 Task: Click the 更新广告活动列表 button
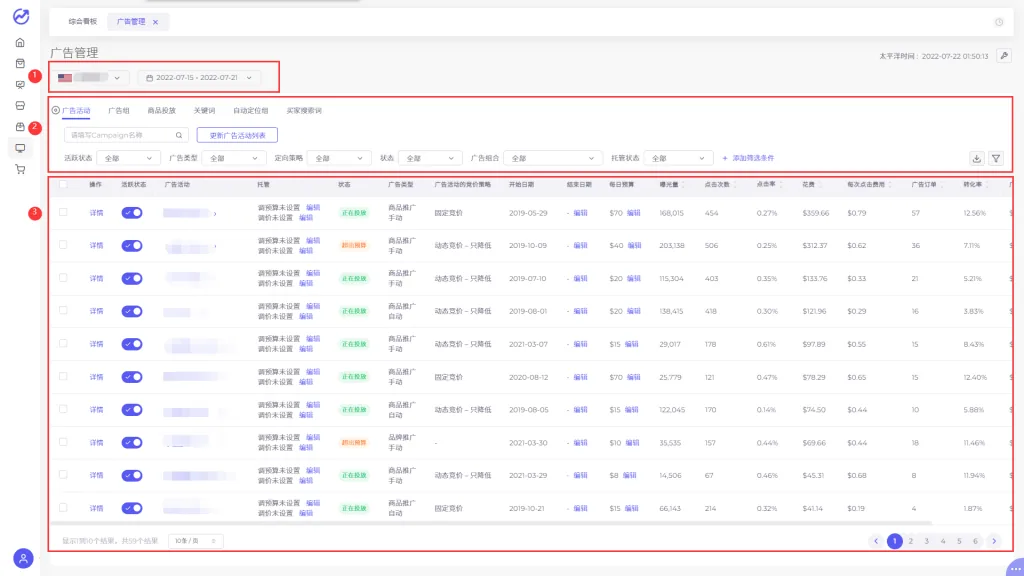pos(237,135)
